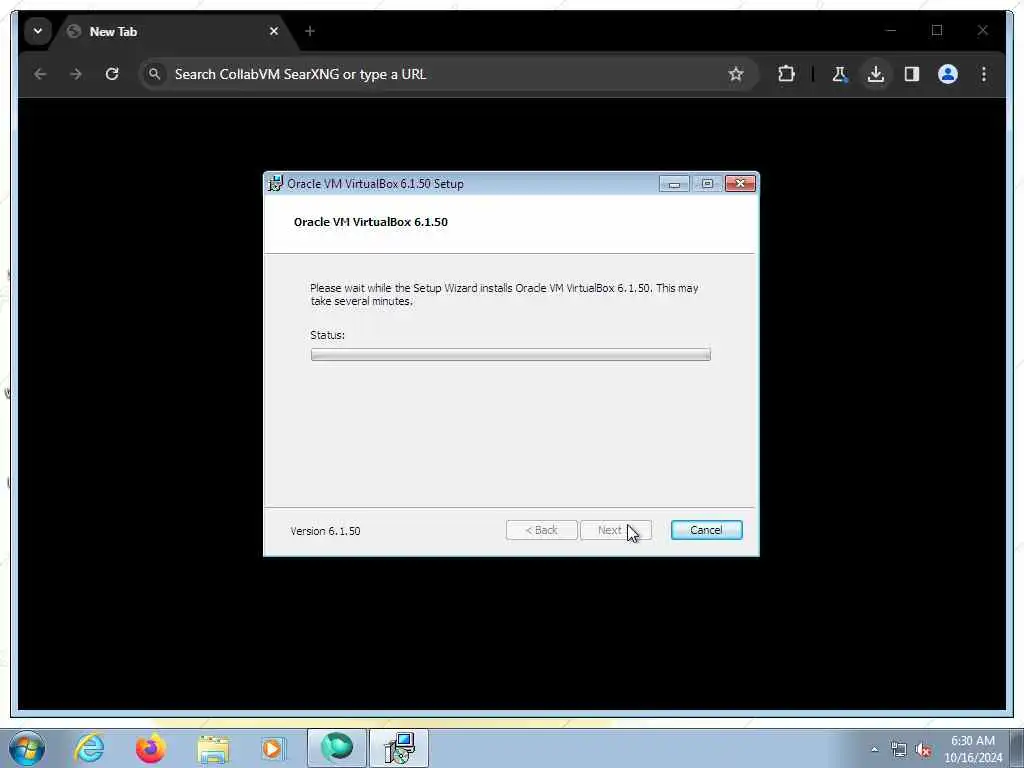Open the tab search dropdown chevron
Screen dimensions: 1024x768
pos(38,31)
